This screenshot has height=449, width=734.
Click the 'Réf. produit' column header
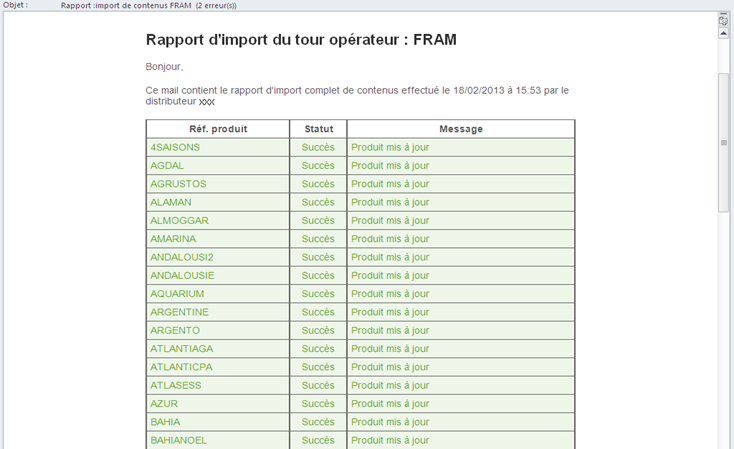(218, 129)
